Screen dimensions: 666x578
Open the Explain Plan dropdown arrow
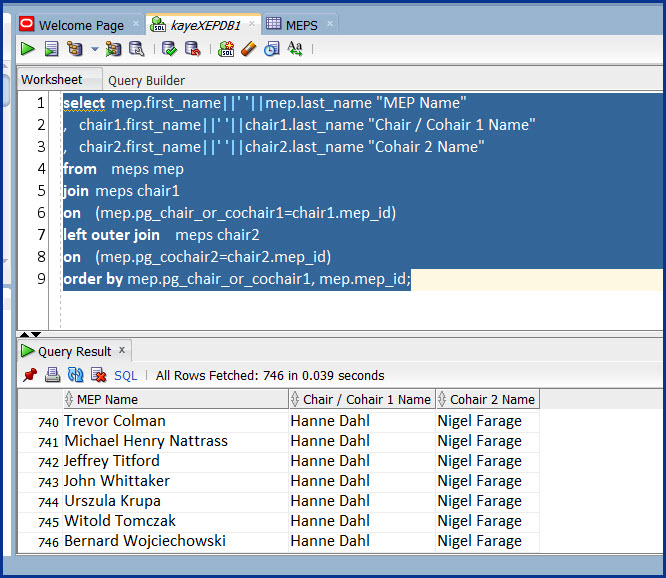click(95, 49)
